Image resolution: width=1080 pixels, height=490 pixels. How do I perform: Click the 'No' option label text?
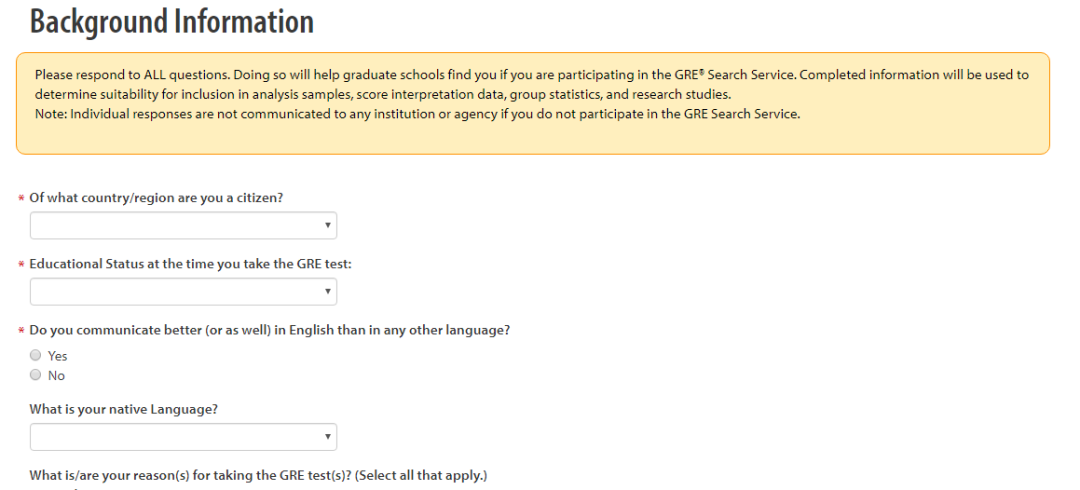[56, 376]
